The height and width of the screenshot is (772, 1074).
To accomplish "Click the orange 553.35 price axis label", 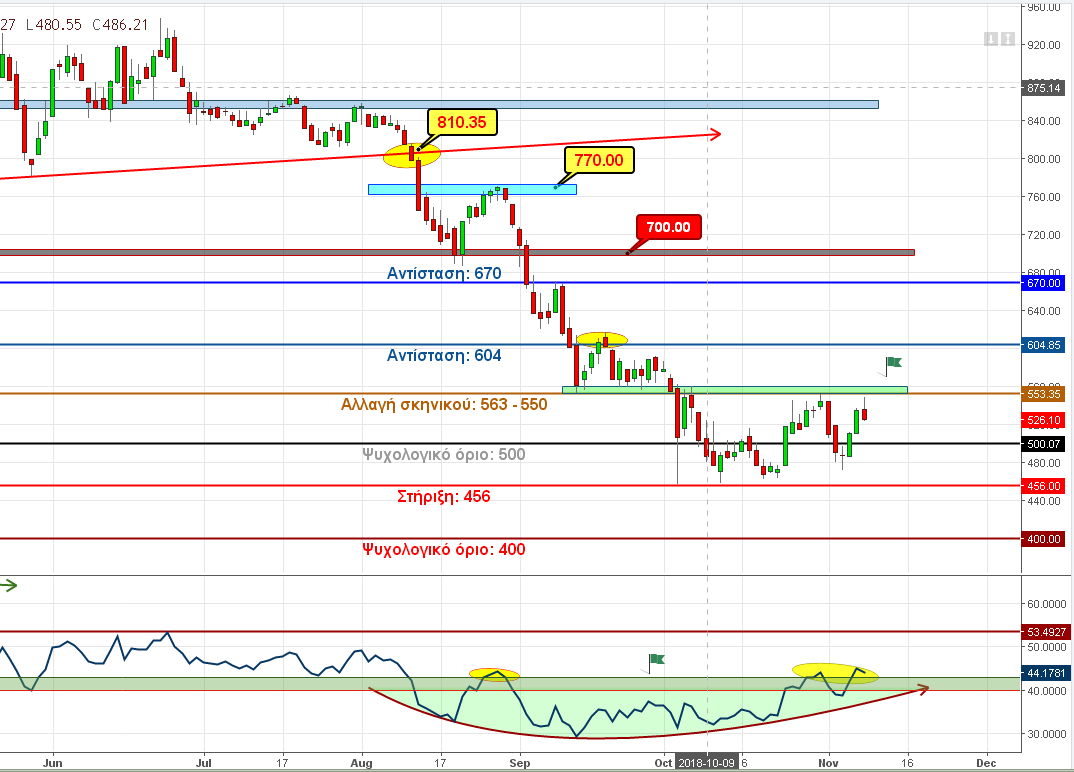I will (x=1044, y=394).
